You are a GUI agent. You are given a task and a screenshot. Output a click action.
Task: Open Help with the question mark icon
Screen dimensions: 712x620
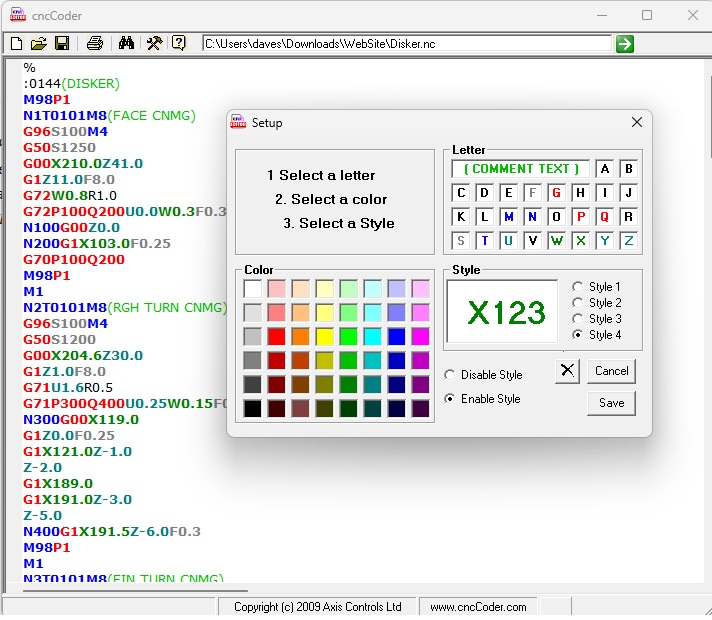[179, 43]
